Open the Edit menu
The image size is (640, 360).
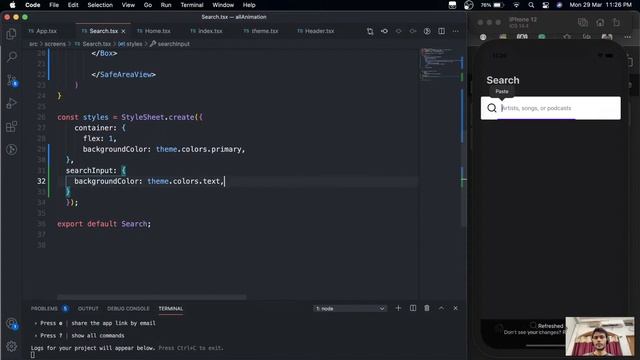(73, 5)
